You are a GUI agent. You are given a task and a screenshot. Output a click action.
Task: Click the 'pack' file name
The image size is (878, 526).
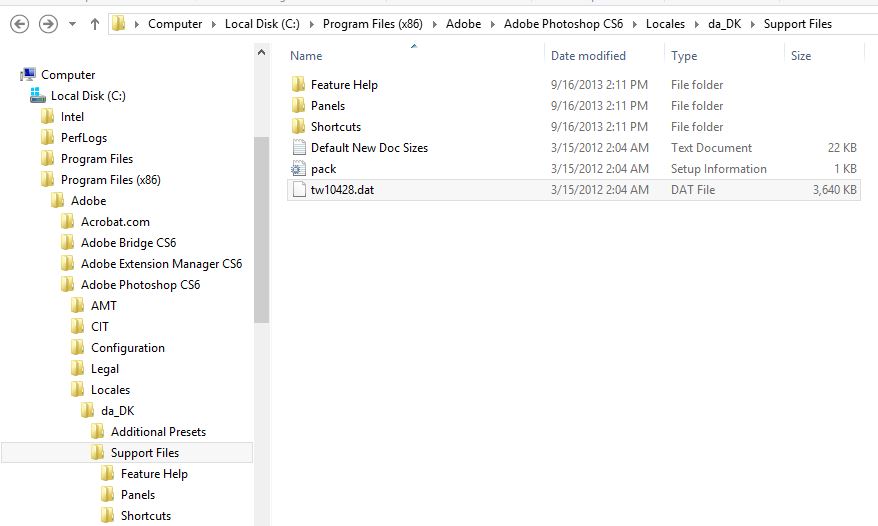(323, 169)
